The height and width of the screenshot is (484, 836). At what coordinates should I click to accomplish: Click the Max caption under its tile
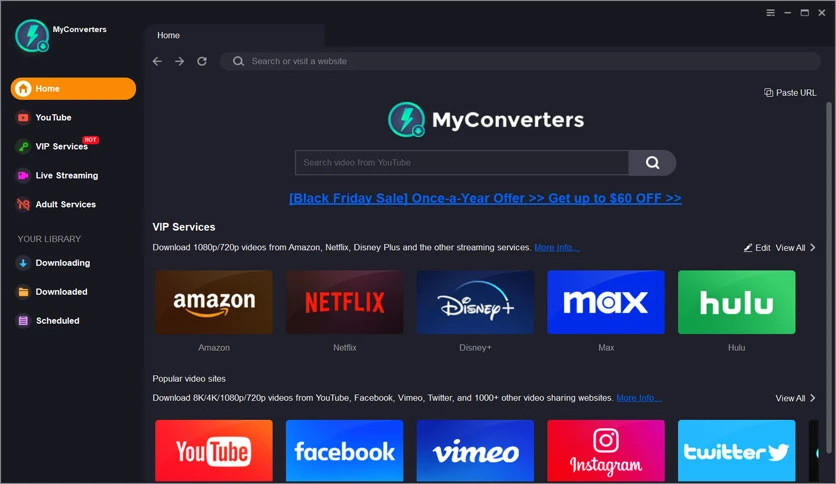606,348
